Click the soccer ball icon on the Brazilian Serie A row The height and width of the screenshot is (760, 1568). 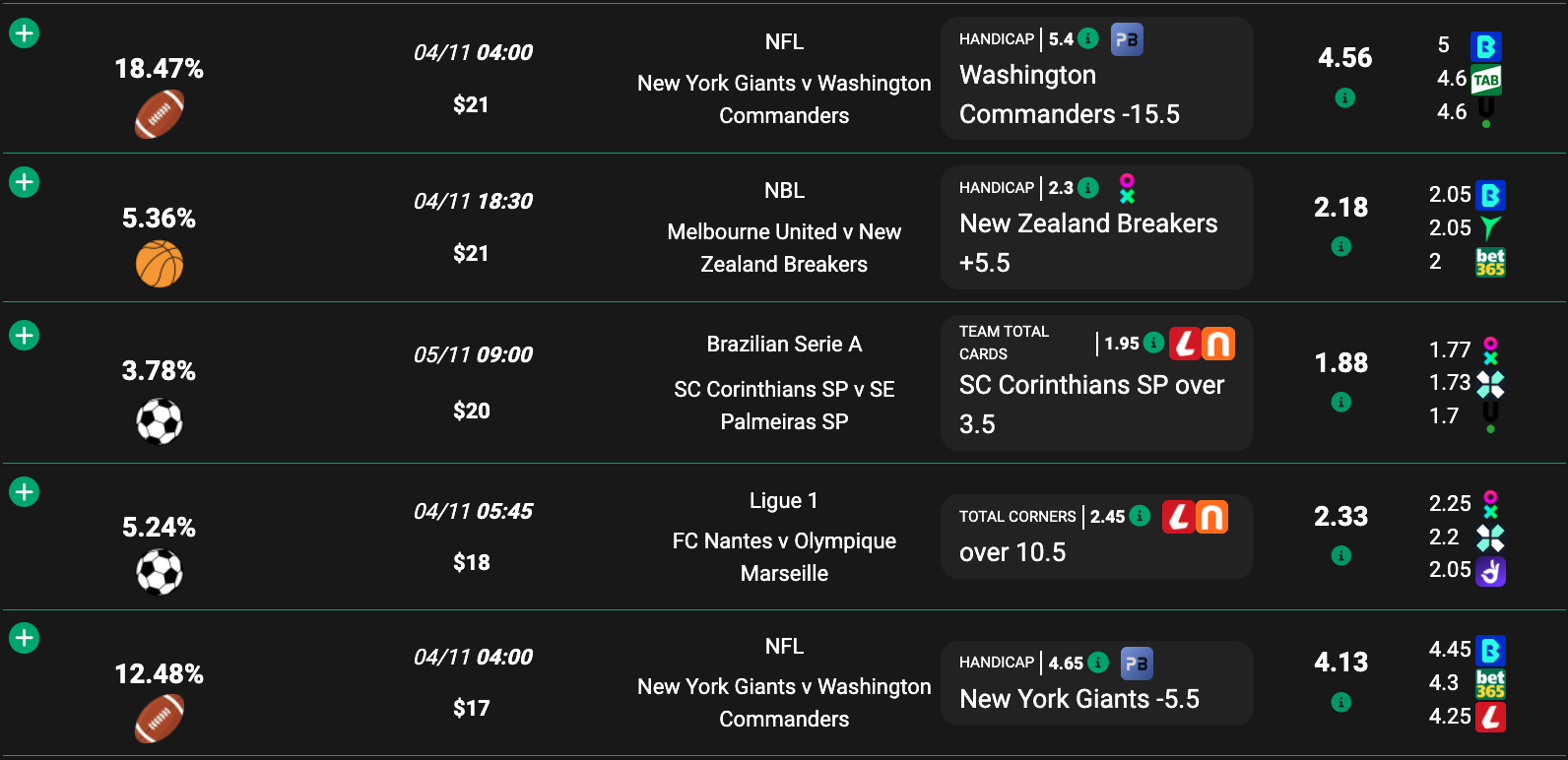pyautogui.click(x=160, y=420)
